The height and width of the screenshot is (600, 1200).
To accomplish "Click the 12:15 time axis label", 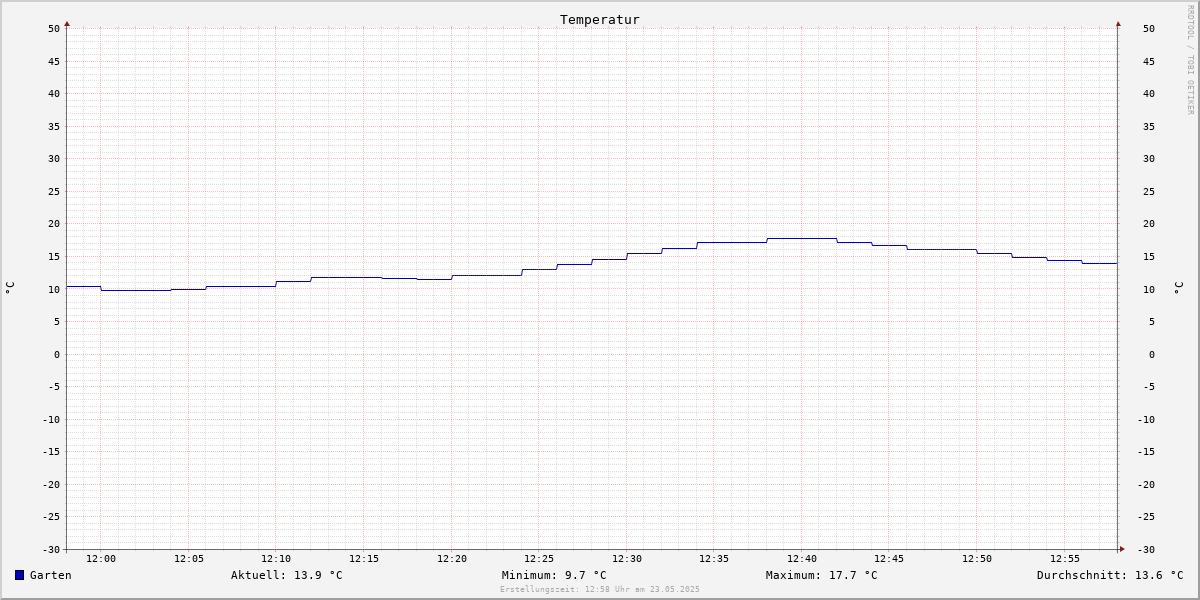I will tap(364, 559).
